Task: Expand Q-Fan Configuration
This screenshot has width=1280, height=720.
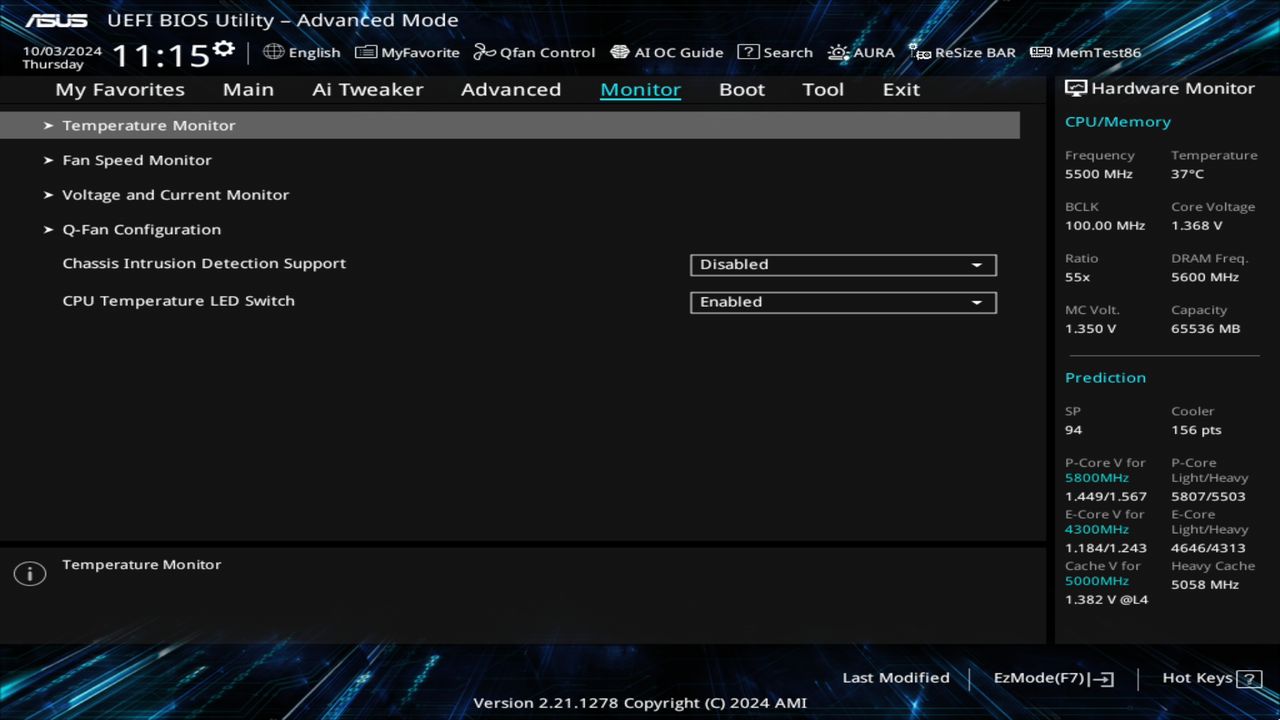Action: point(141,229)
